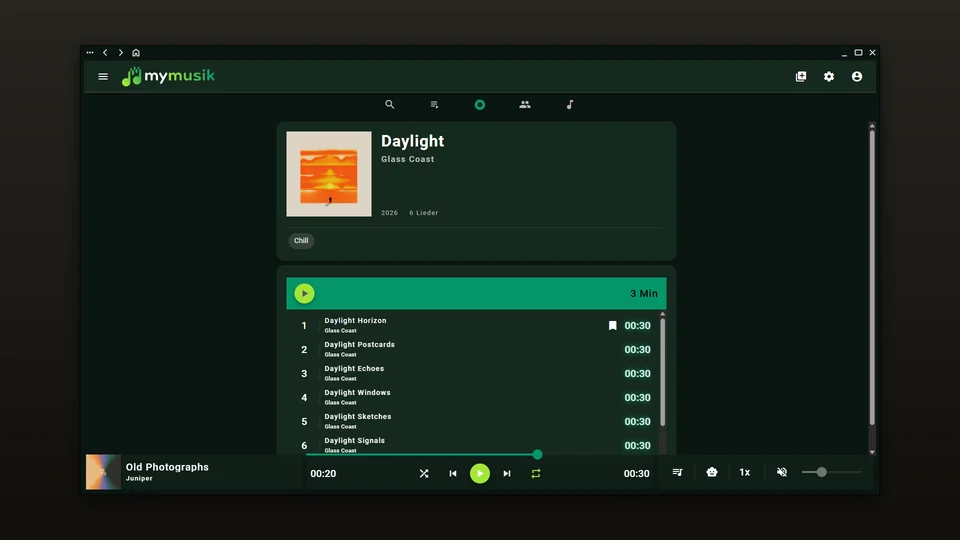960x540 pixels.
Task: Select the Daylight Echoes track
Action: pyautogui.click(x=475, y=373)
